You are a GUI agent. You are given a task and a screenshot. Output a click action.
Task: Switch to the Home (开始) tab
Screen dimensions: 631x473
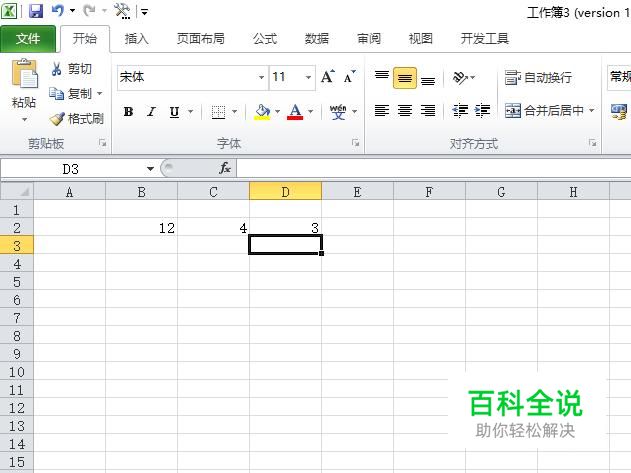(x=85, y=39)
